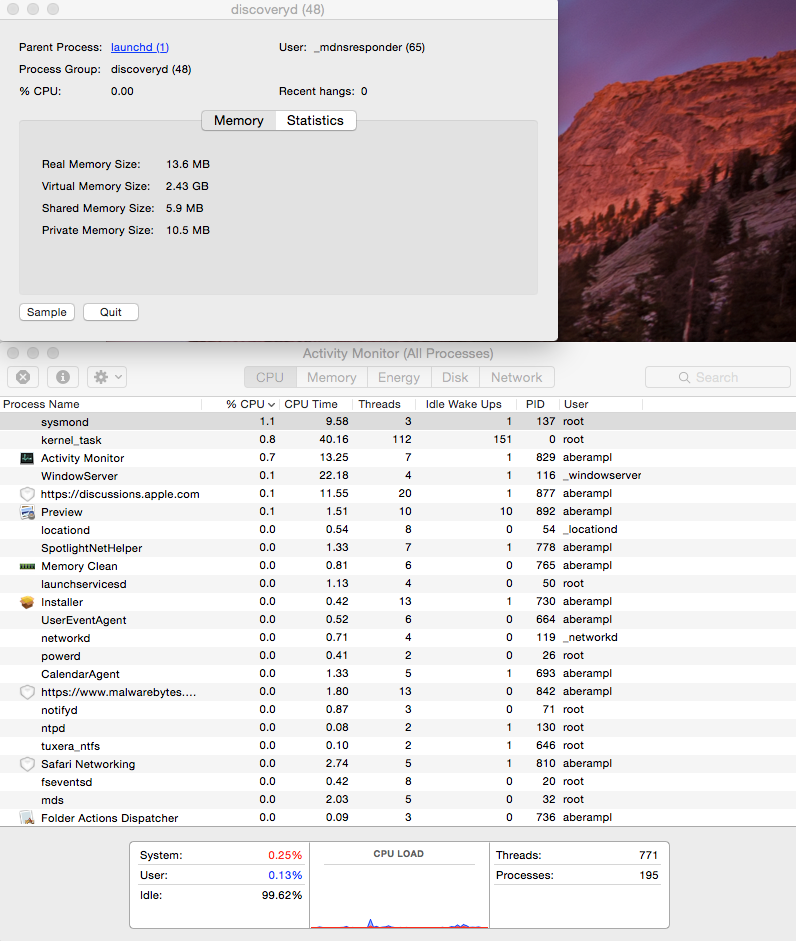Screen dimensions: 796x941
Task: Click the Search input field
Action: click(x=717, y=377)
